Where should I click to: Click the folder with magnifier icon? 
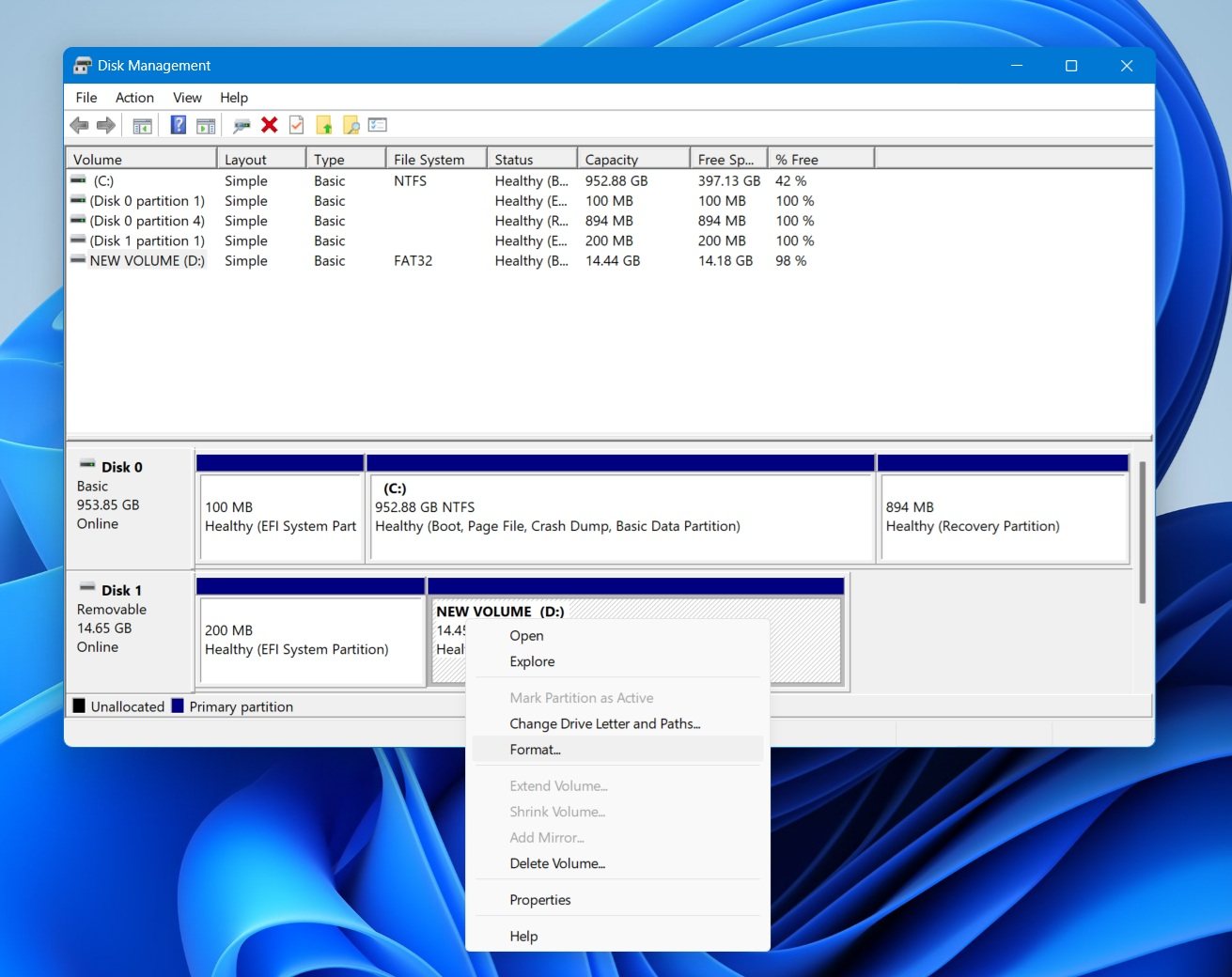coord(351,125)
